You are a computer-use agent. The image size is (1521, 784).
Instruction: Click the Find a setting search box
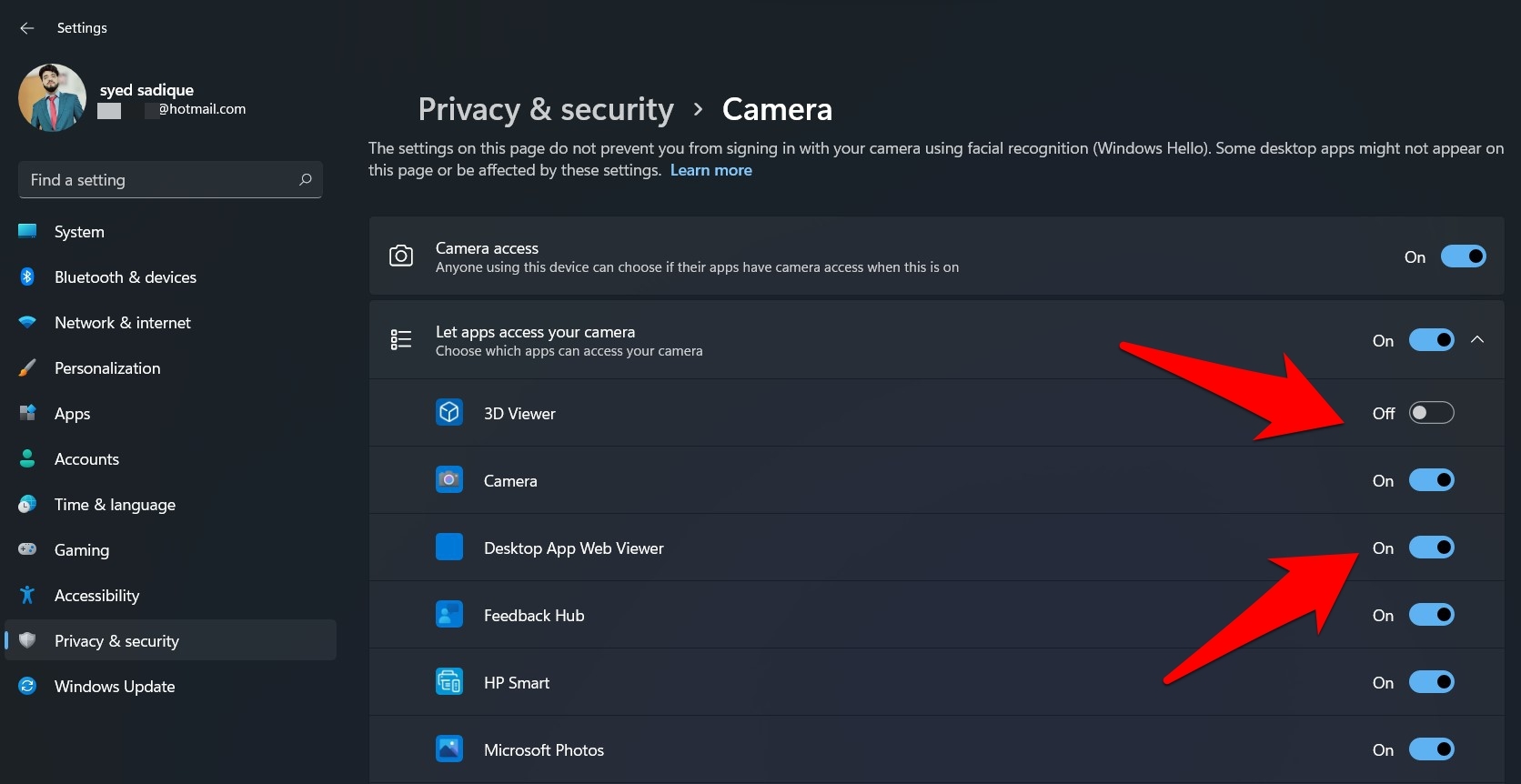coord(159,180)
